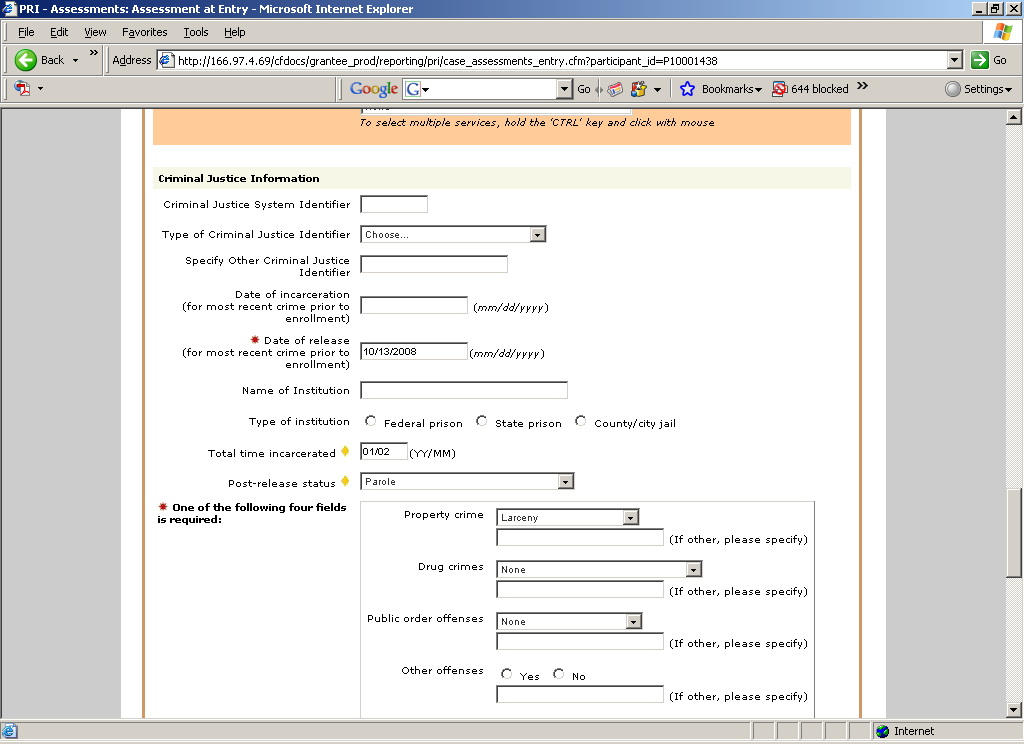This screenshot has width=1024, height=744.
Task: Open the File menu
Action: tap(26, 32)
